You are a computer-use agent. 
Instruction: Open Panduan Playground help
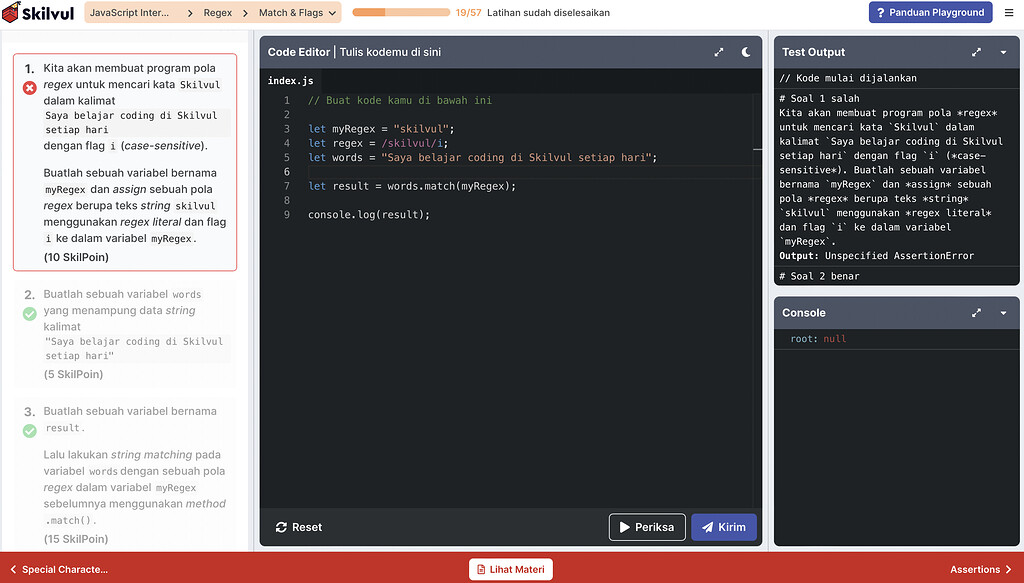(x=930, y=13)
